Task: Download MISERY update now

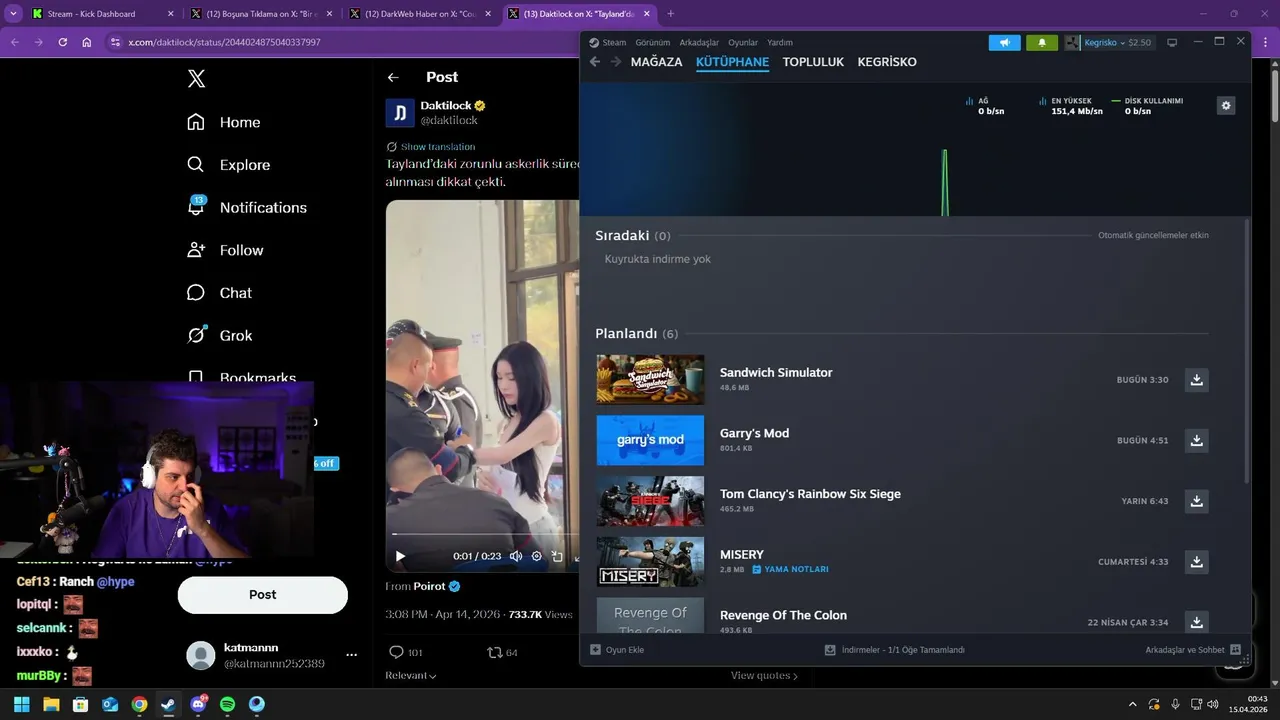Action: [1196, 562]
